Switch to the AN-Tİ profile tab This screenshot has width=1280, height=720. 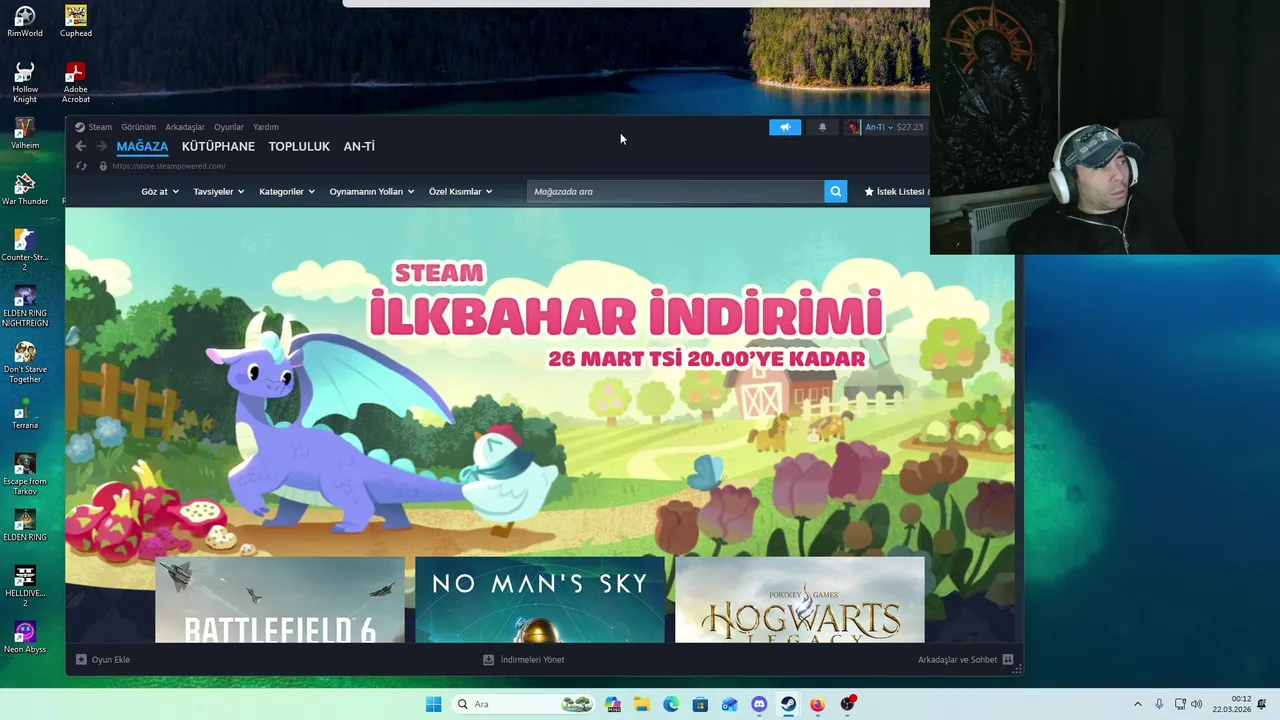pyautogui.click(x=359, y=146)
